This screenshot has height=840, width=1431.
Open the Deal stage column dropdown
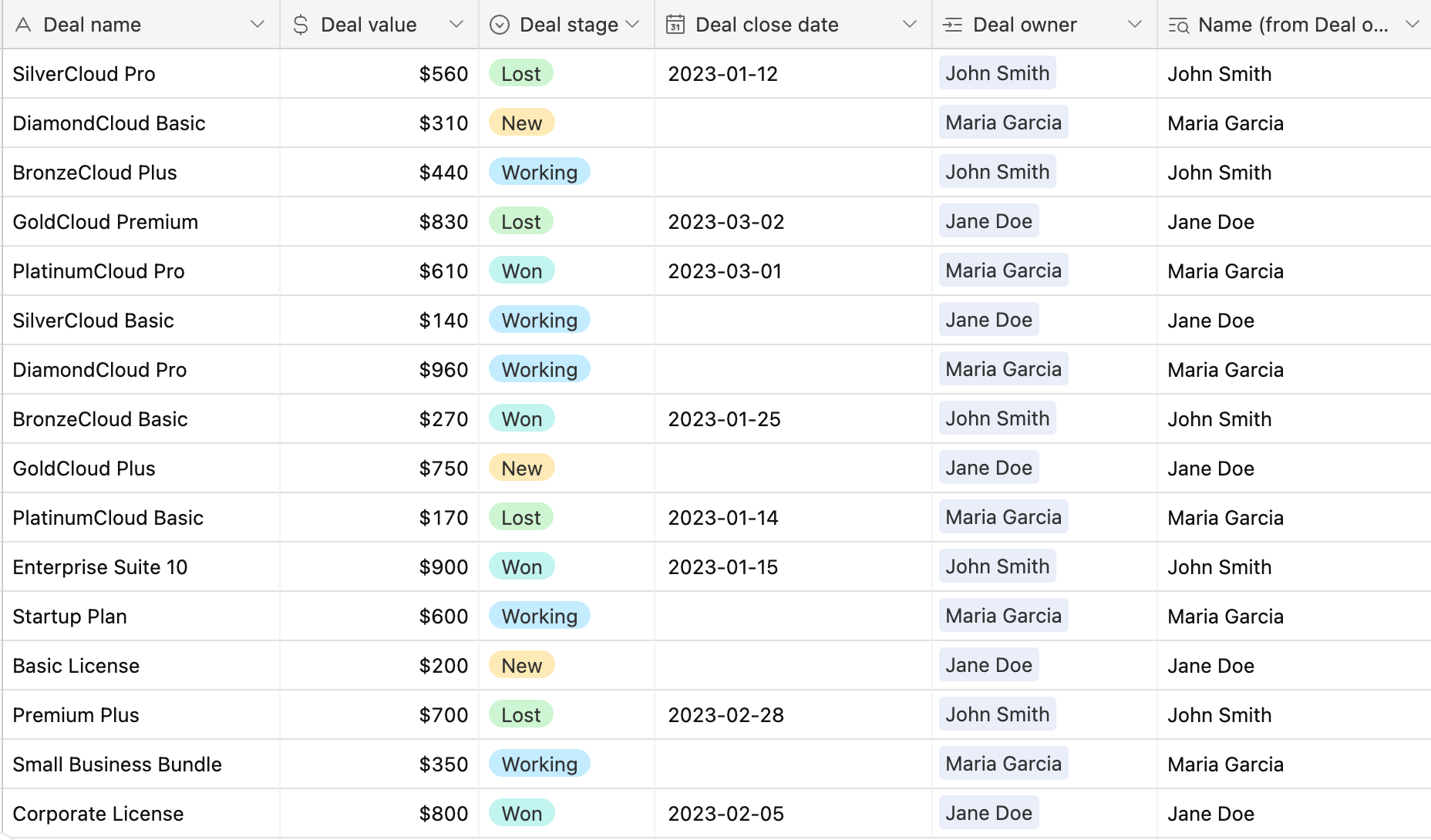click(632, 24)
